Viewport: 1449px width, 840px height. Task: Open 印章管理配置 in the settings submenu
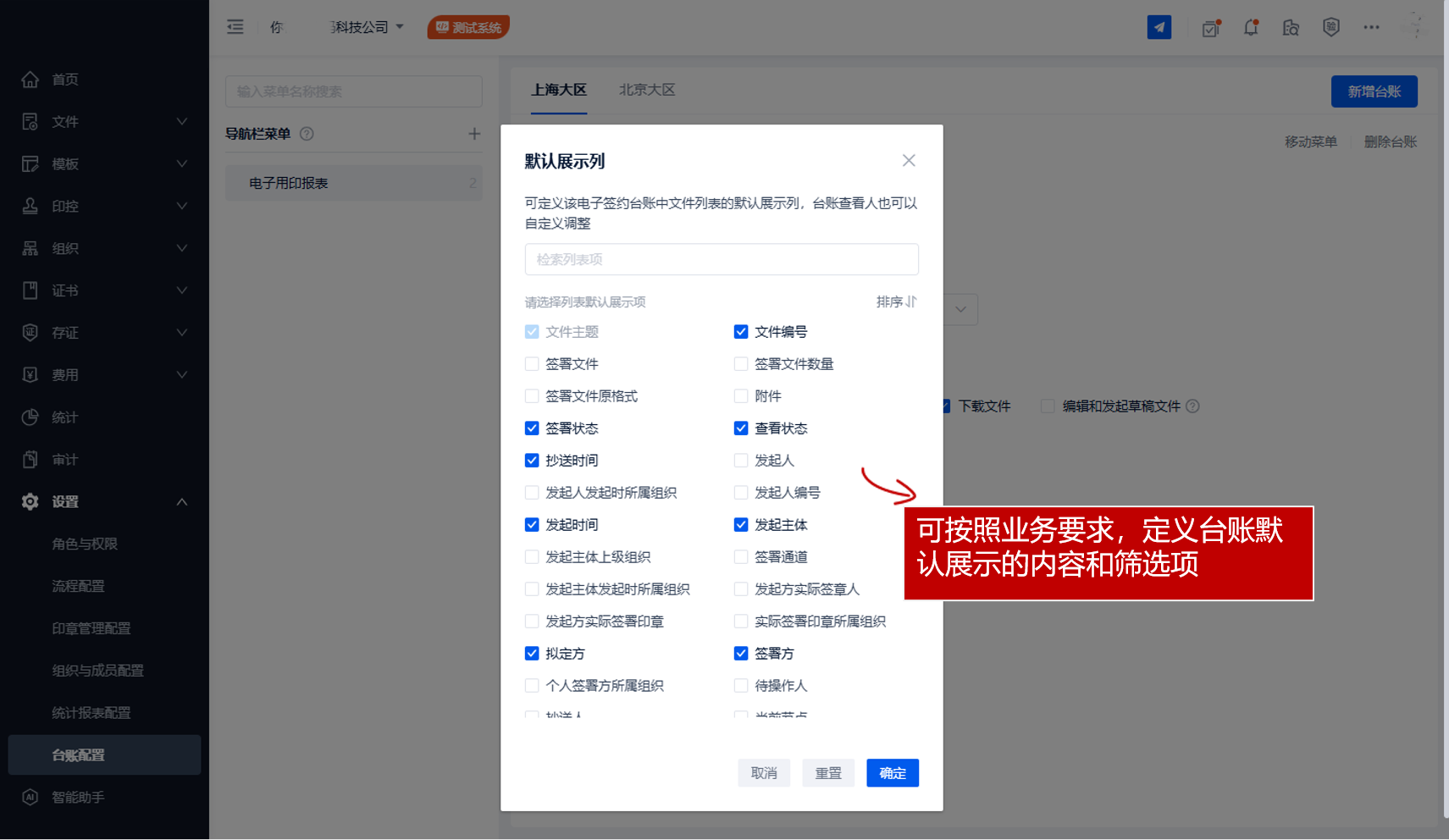tap(91, 628)
